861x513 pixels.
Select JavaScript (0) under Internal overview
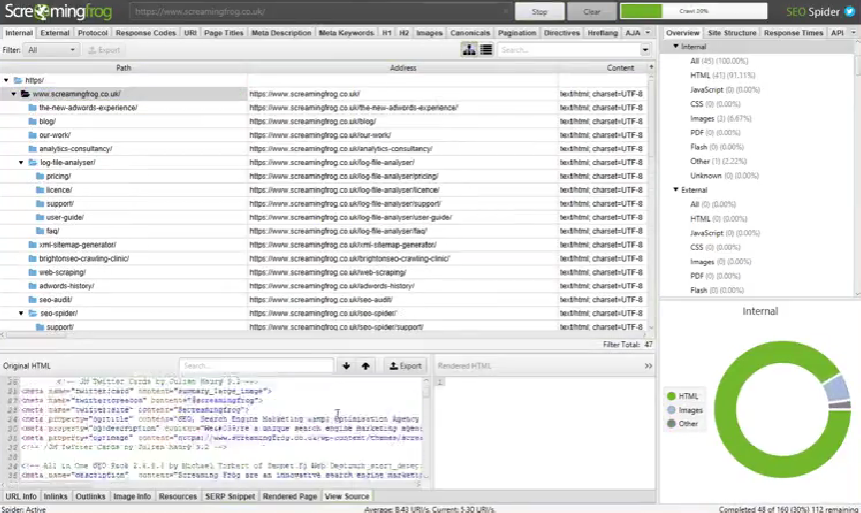pos(725,90)
